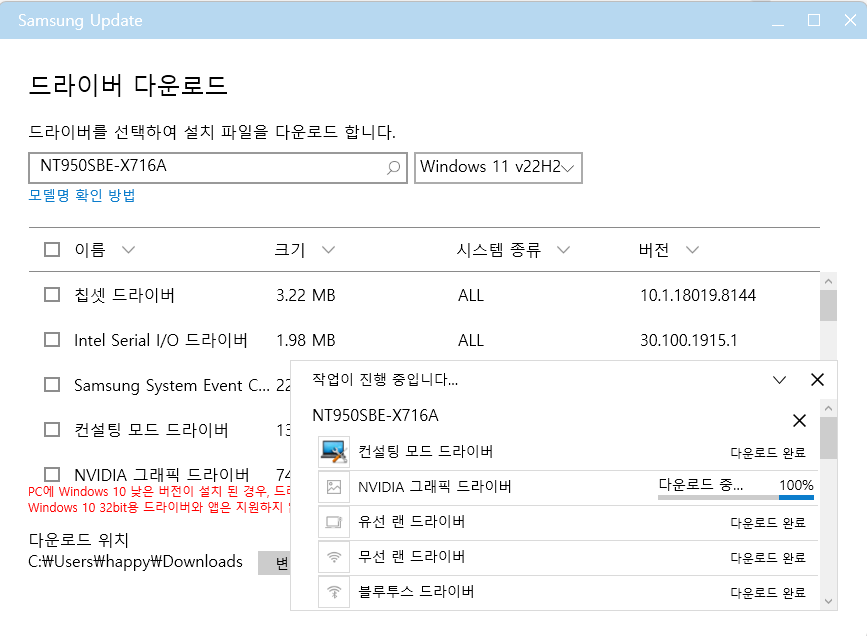Click 다운로드 완료 status for 블루투스 드라이버

coord(768,593)
